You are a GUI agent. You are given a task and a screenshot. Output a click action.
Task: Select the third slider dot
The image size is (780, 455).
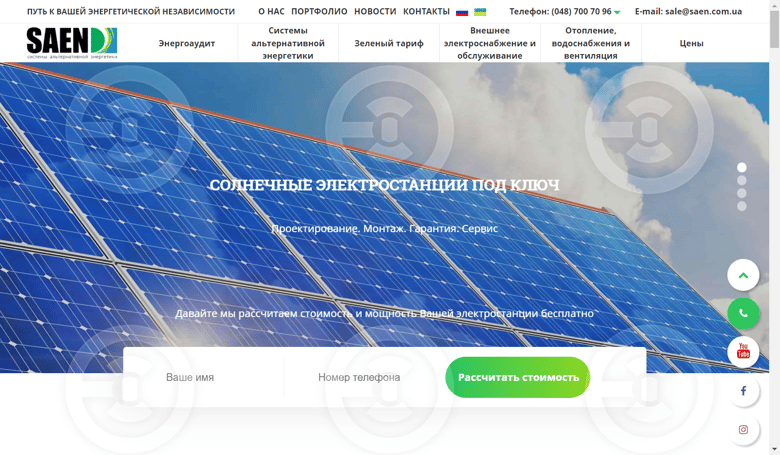[742, 193]
